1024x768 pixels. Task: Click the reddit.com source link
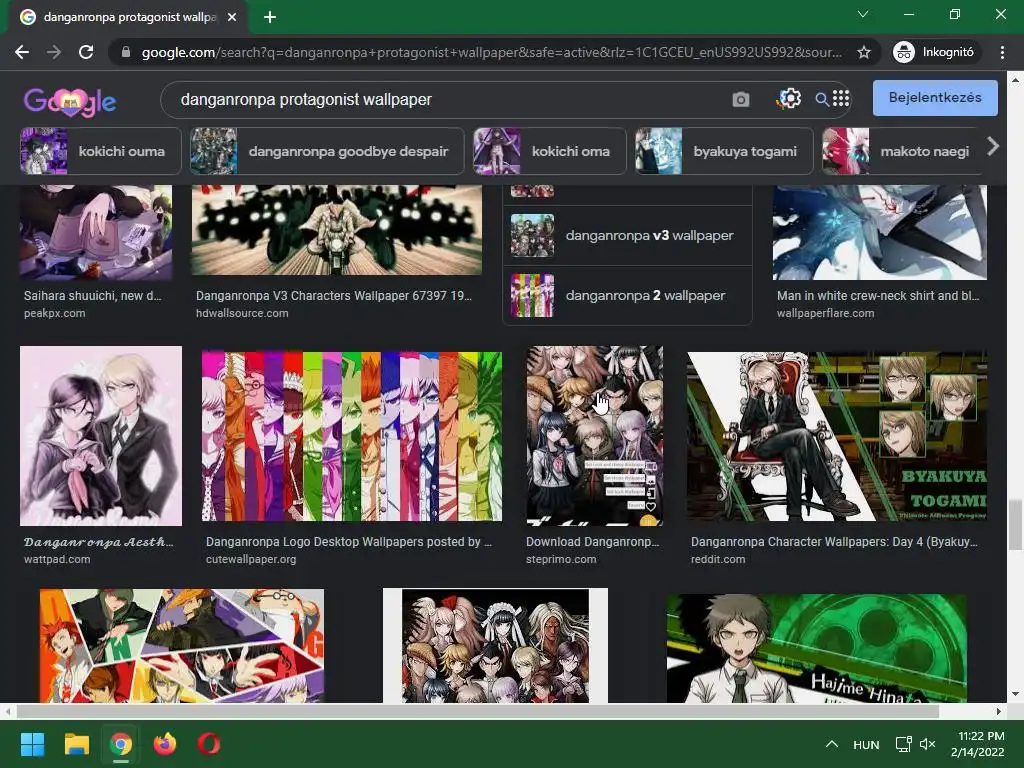coord(718,559)
